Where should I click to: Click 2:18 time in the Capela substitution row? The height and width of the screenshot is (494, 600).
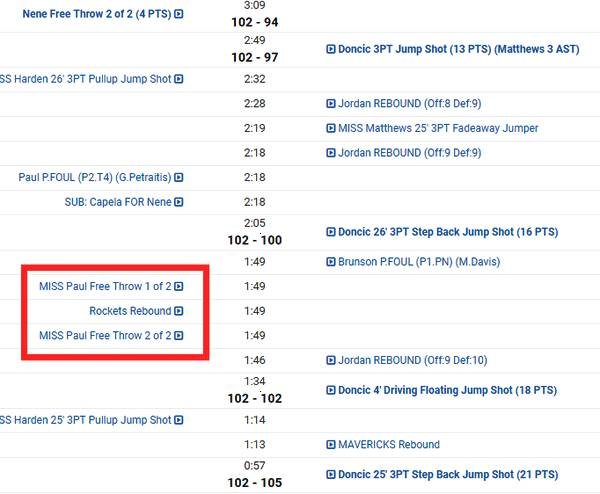(x=255, y=202)
